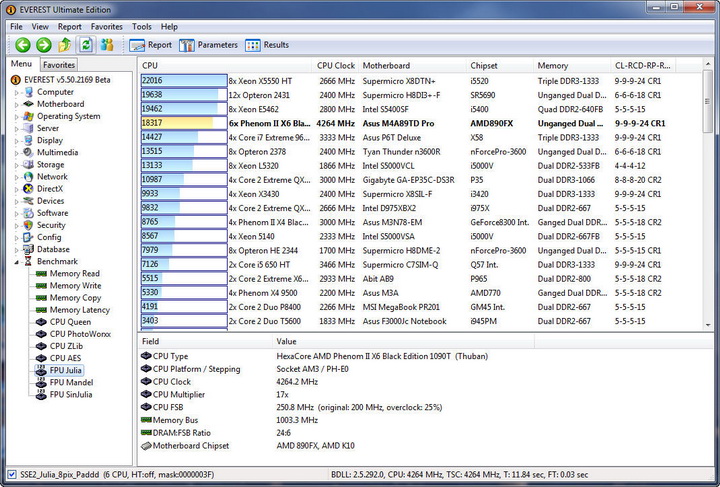The image size is (720, 487).
Task: Open the File menu
Action: pos(16,27)
